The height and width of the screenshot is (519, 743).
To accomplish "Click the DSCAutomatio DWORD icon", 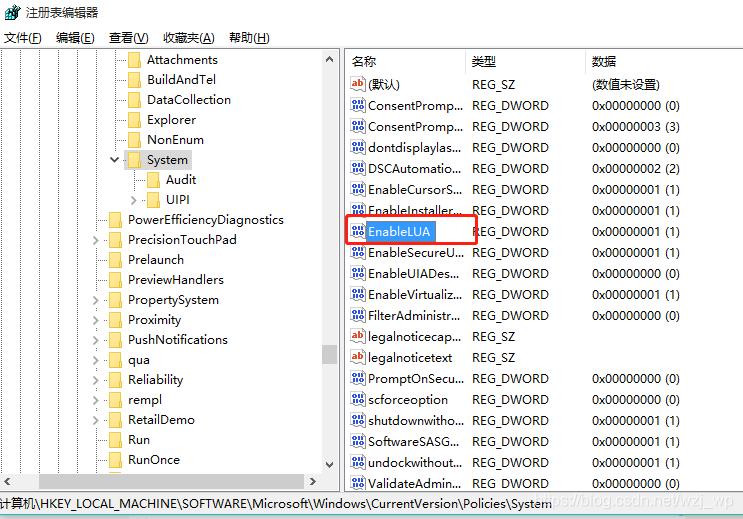I will point(358,168).
